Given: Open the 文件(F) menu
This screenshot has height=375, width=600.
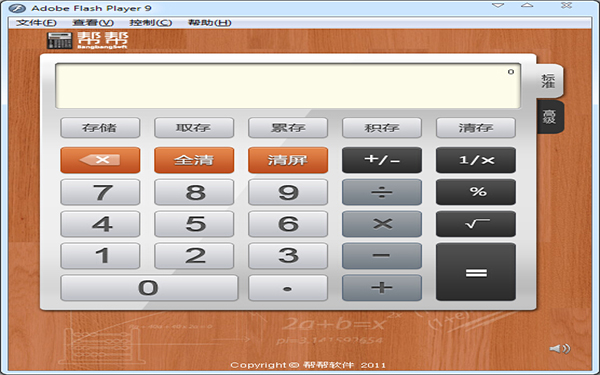Looking at the screenshot, I should pyautogui.click(x=36, y=23).
